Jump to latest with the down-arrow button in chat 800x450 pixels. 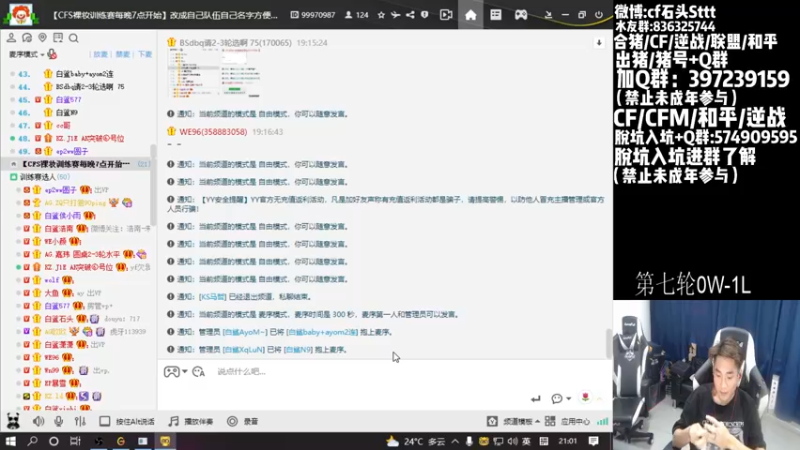pos(599,43)
